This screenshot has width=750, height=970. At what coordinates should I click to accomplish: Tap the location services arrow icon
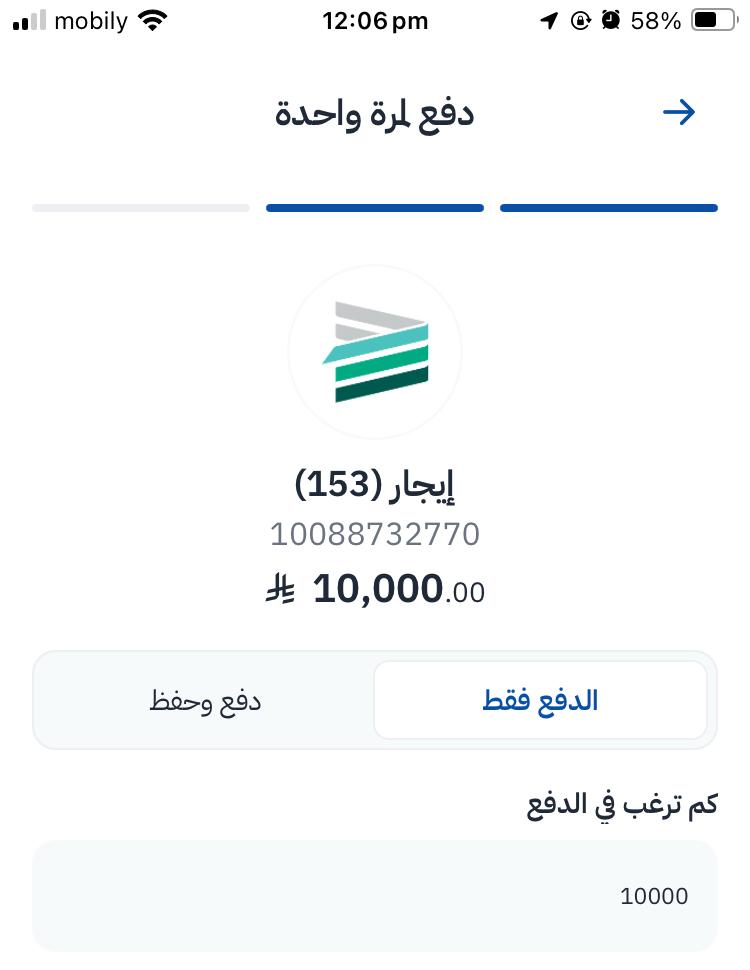(x=549, y=21)
